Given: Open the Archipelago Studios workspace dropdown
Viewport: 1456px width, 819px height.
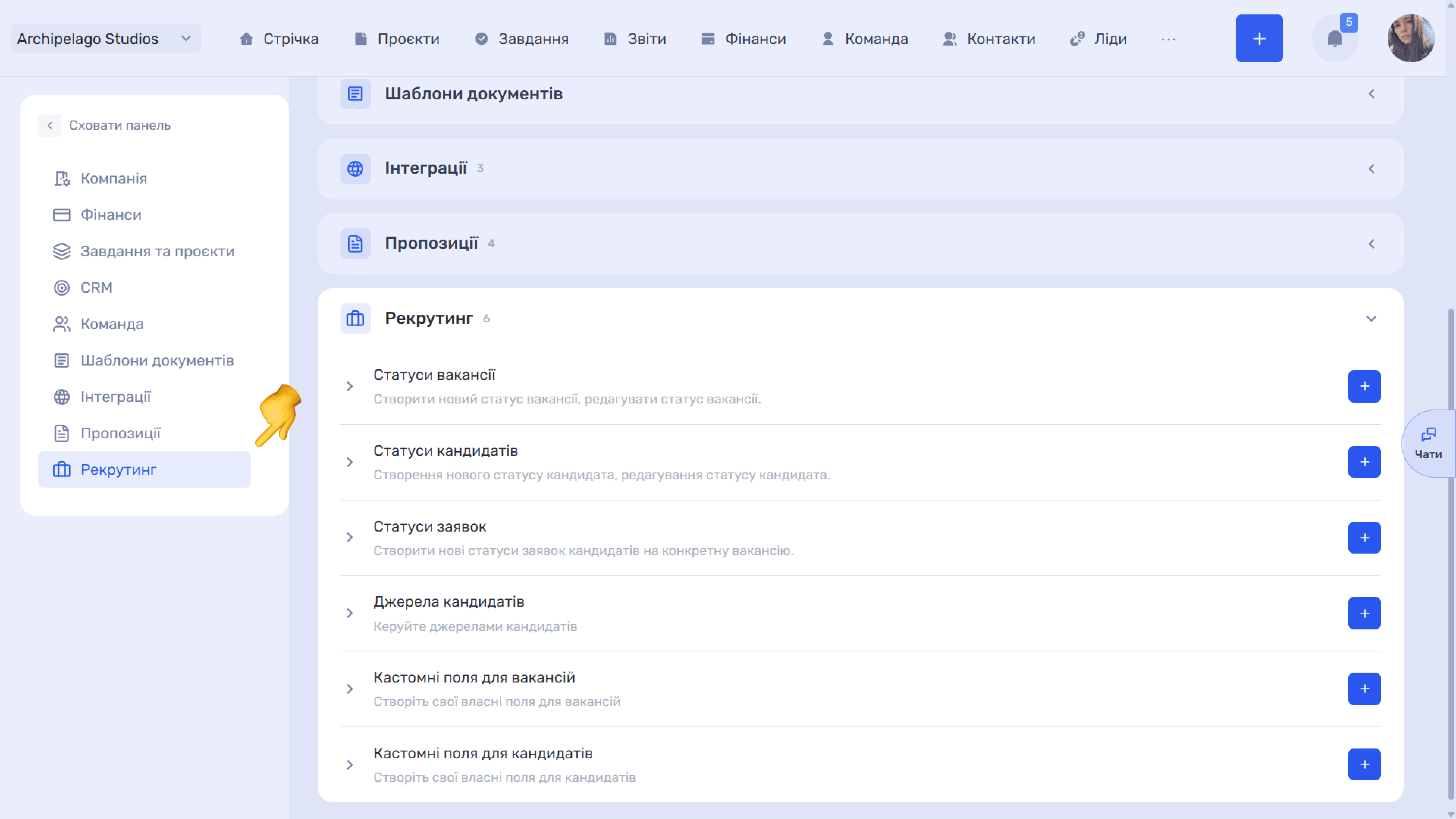Looking at the screenshot, I should [x=106, y=38].
